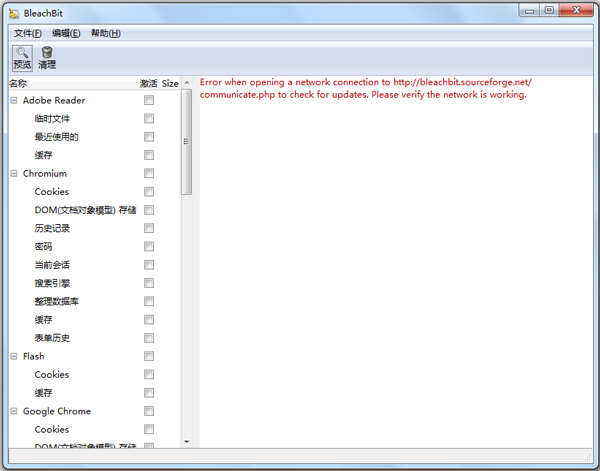
Task: Open the 帮助(H) menu
Action: pyautogui.click(x=105, y=33)
